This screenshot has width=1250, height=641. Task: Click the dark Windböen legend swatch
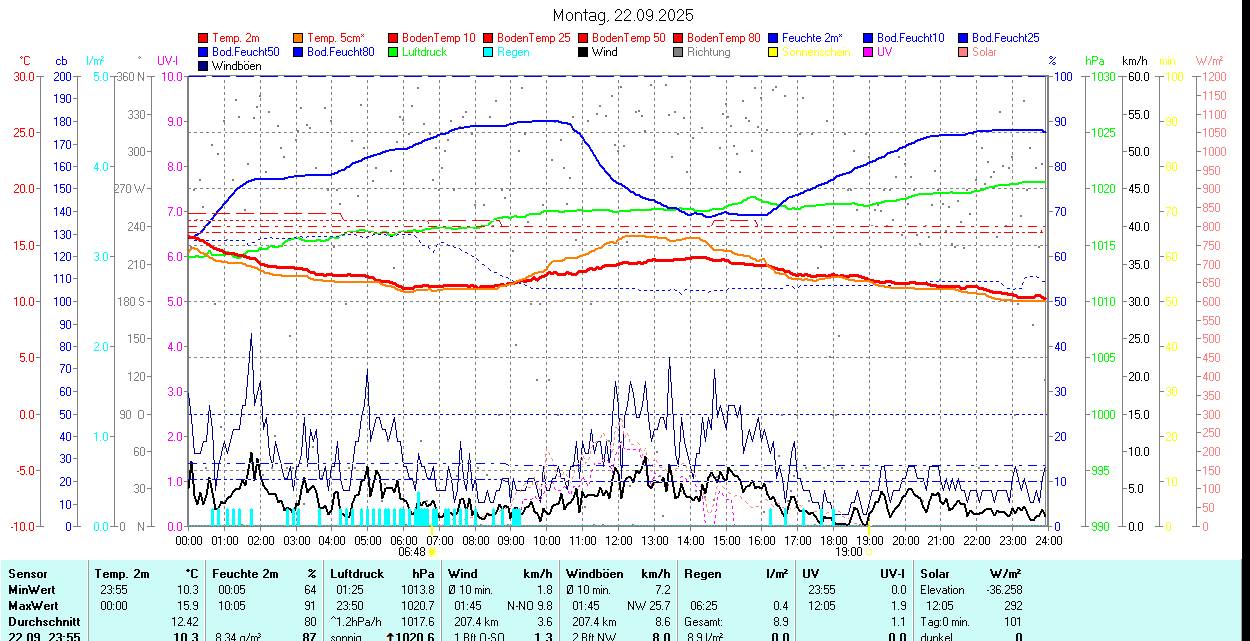point(203,66)
